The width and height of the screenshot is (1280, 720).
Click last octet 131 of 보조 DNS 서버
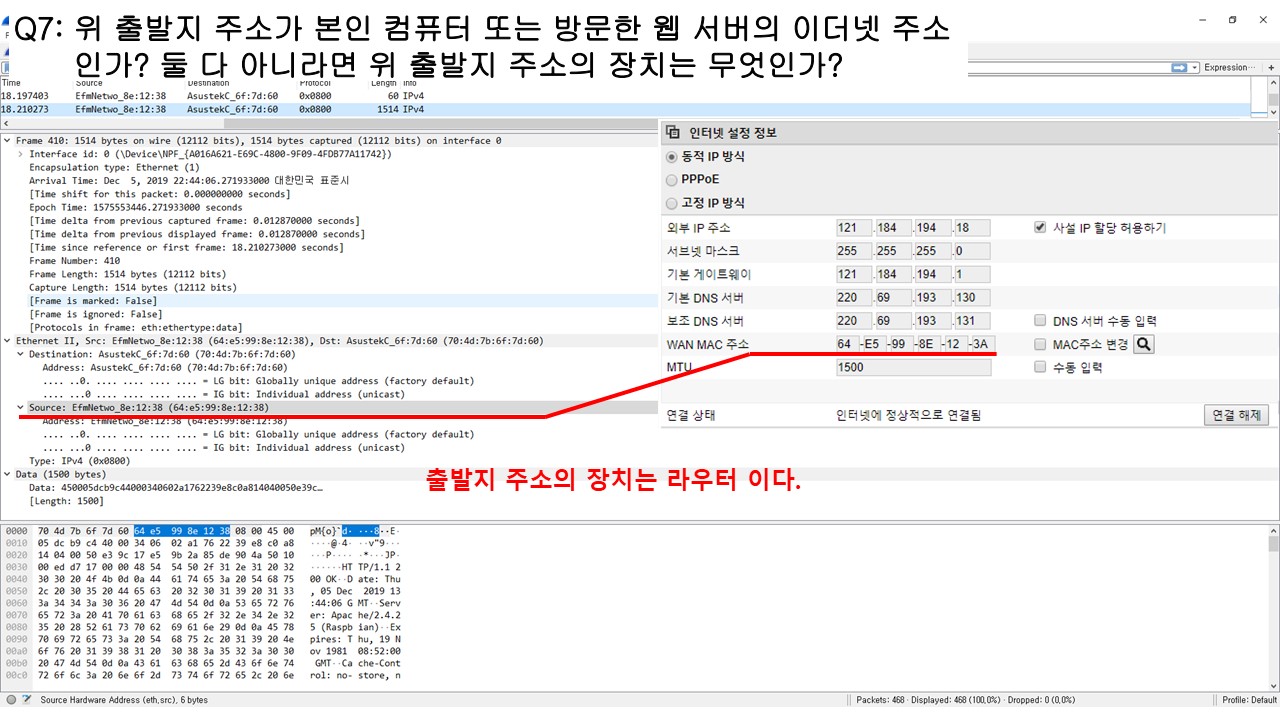tap(972, 321)
